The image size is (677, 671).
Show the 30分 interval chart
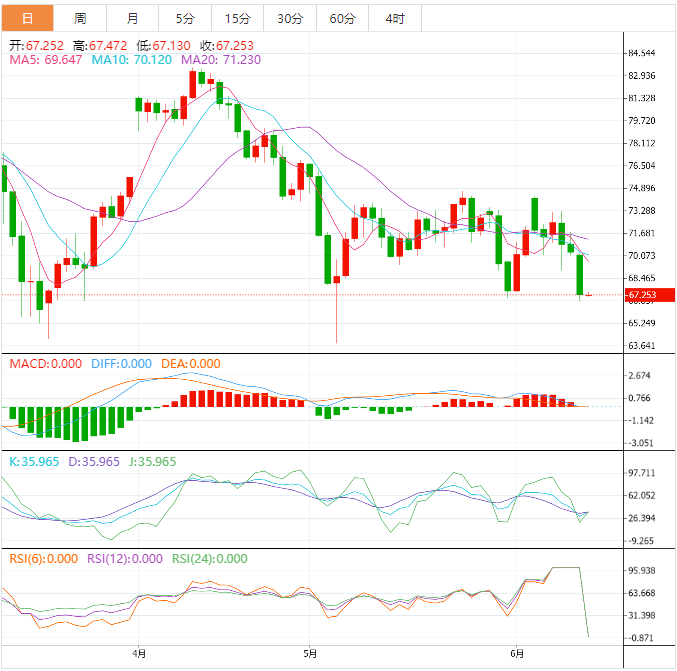(290, 19)
